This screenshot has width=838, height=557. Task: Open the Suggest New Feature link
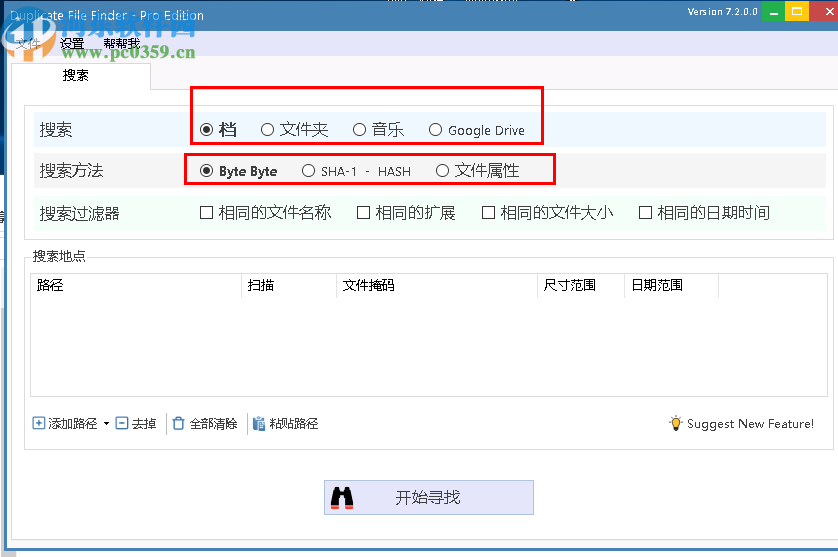tap(750, 424)
